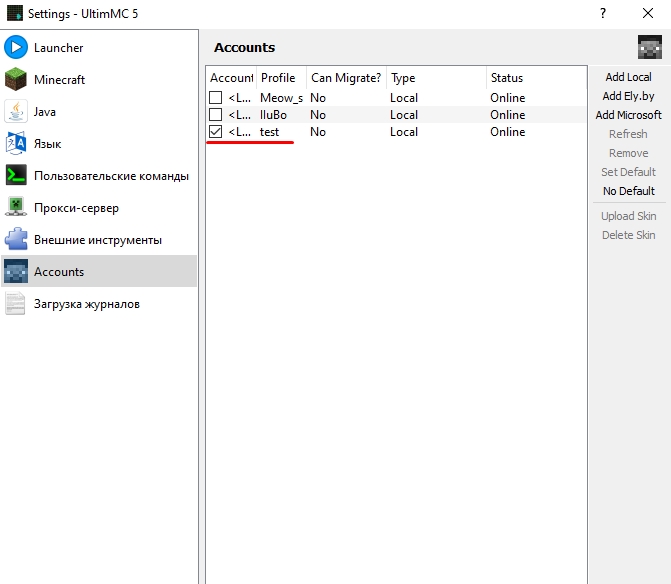671x584 pixels.
Task: Click the Remove account button
Action: (628, 153)
